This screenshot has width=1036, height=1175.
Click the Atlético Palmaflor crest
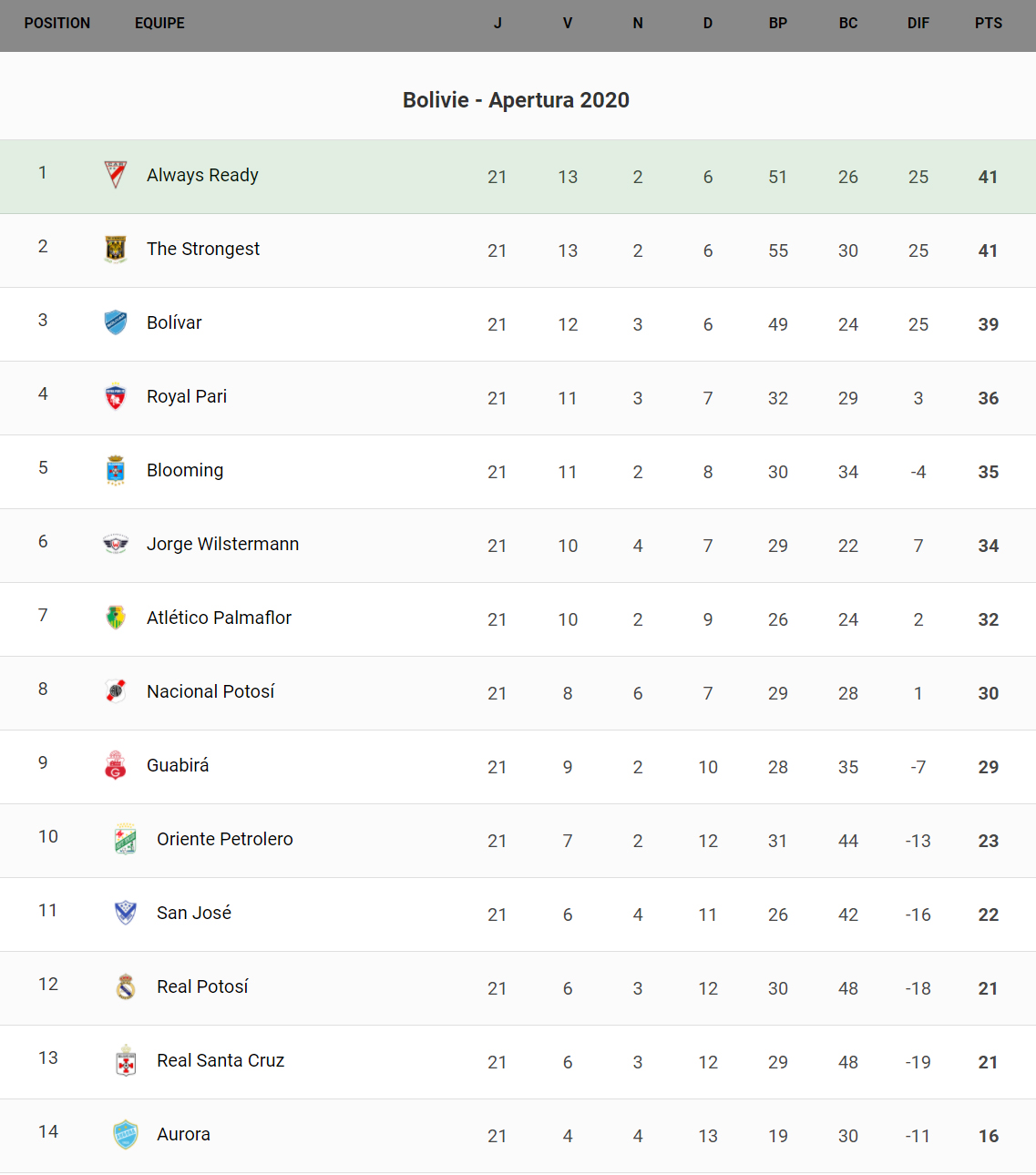pyautogui.click(x=116, y=618)
